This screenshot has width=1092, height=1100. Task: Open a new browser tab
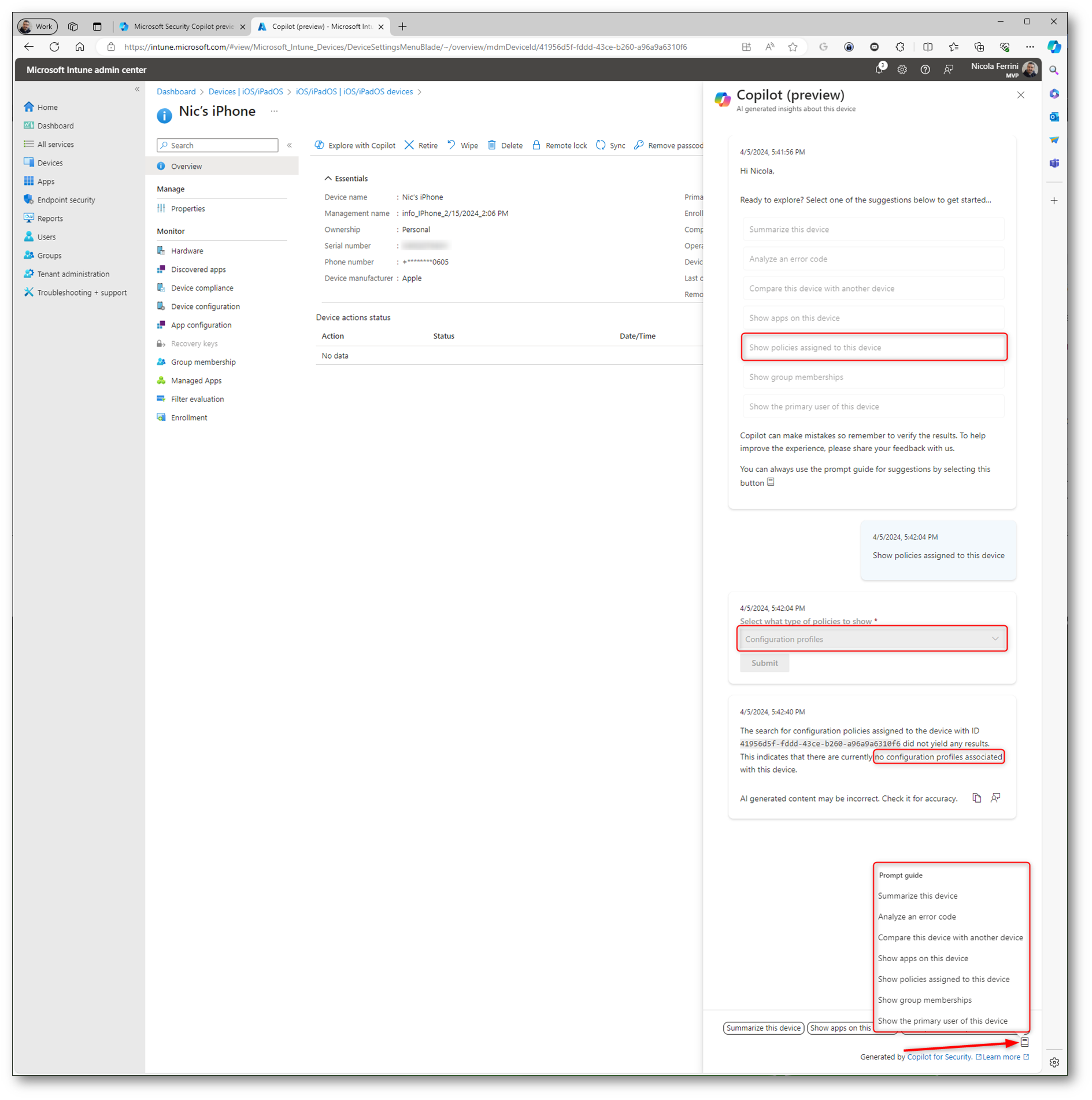click(402, 27)
